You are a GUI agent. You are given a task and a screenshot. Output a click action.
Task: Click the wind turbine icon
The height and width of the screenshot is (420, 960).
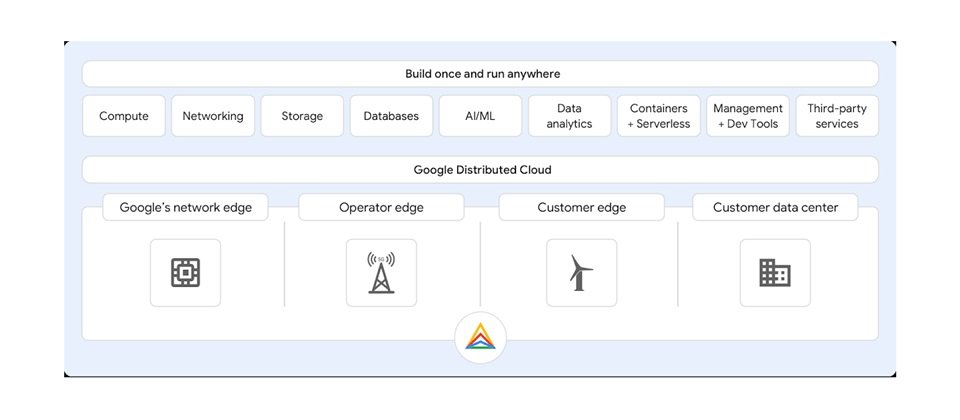[582, 272]
